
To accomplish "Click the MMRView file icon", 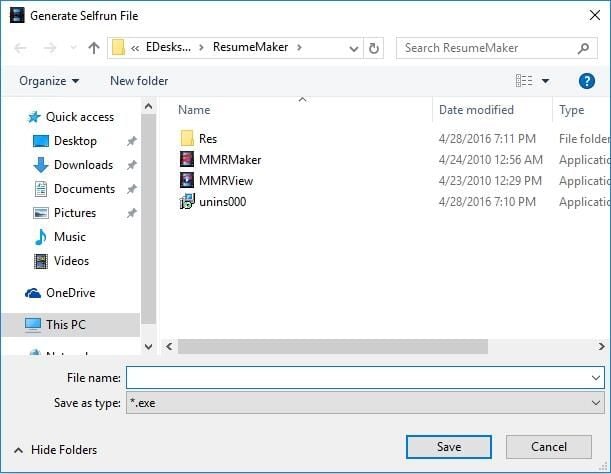I will [187, 180].
